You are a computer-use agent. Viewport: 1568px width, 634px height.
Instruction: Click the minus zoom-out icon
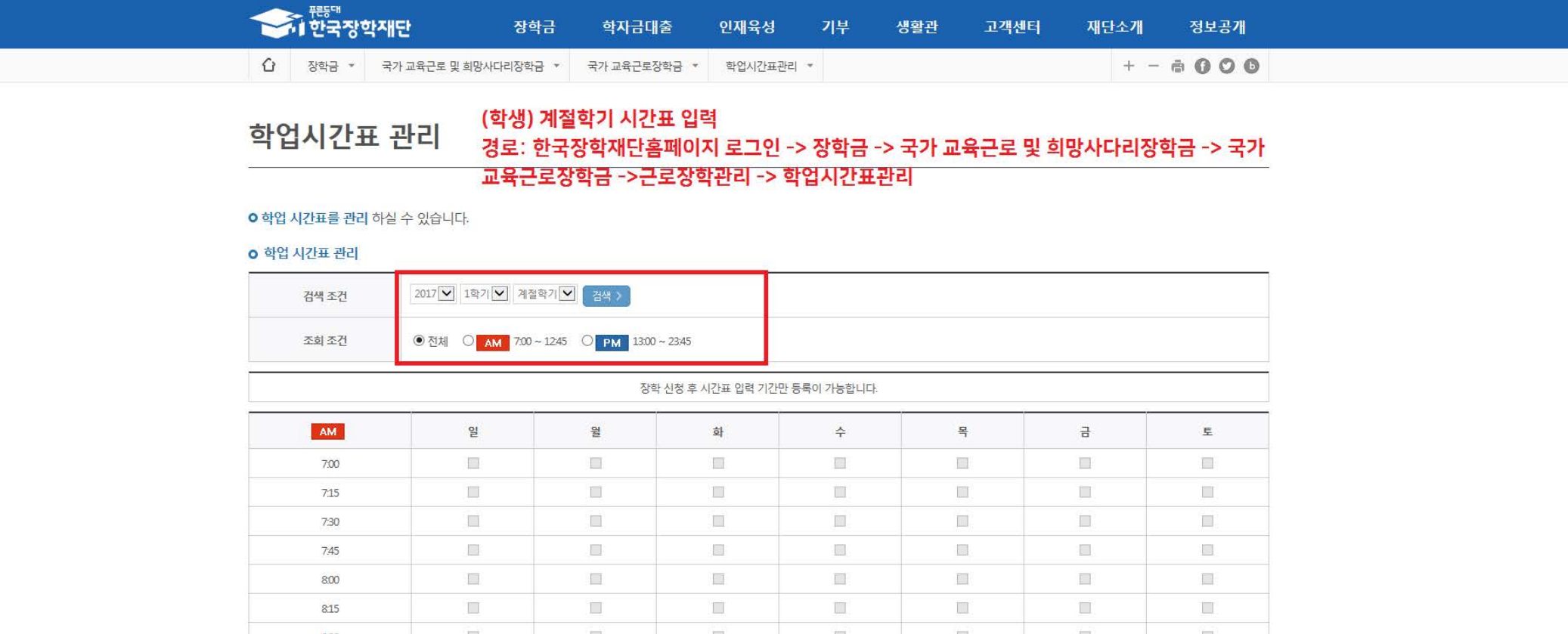pyautogui.click(x=1153, y=66)
